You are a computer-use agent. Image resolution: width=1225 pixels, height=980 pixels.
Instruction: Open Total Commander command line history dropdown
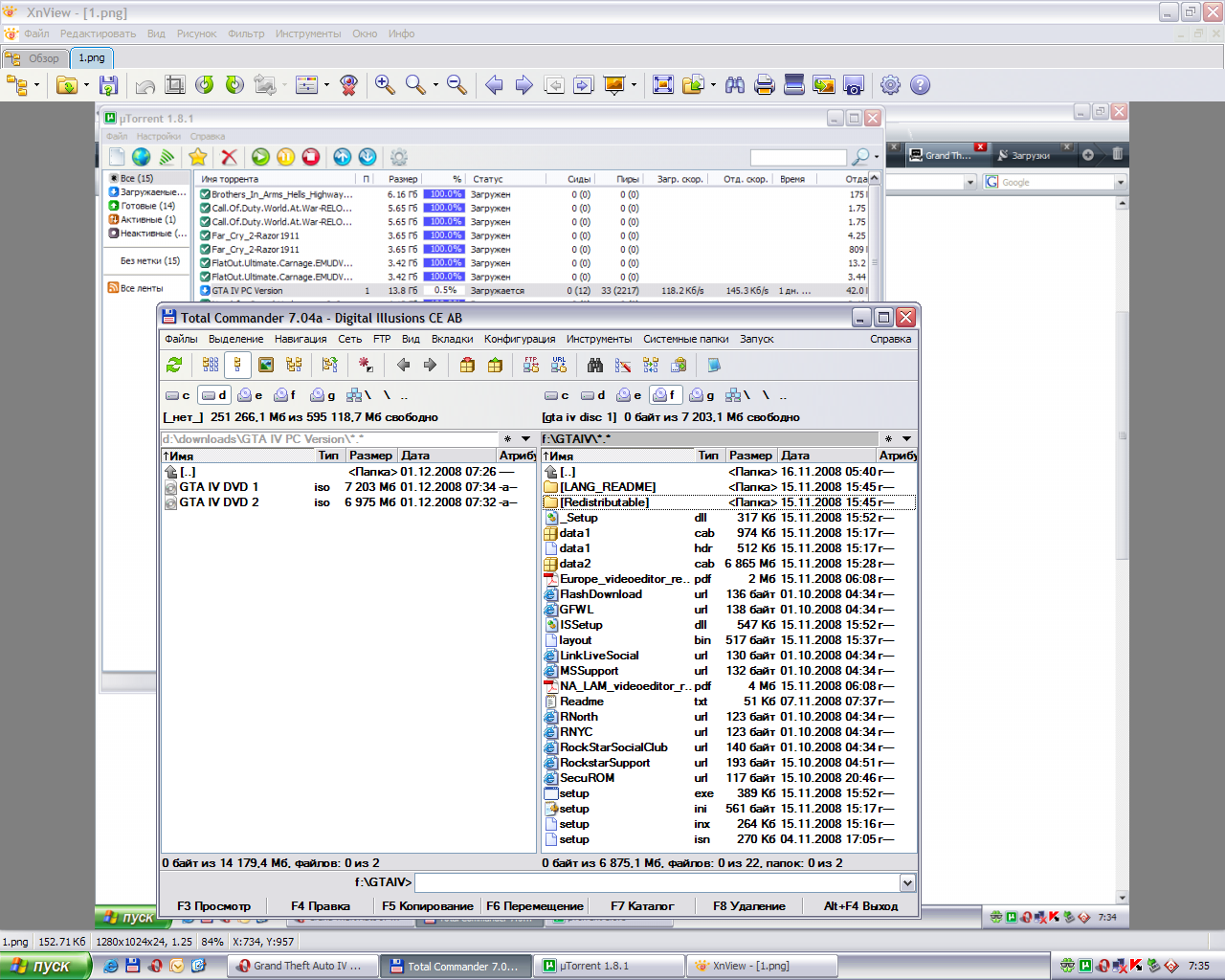(907, 882)
